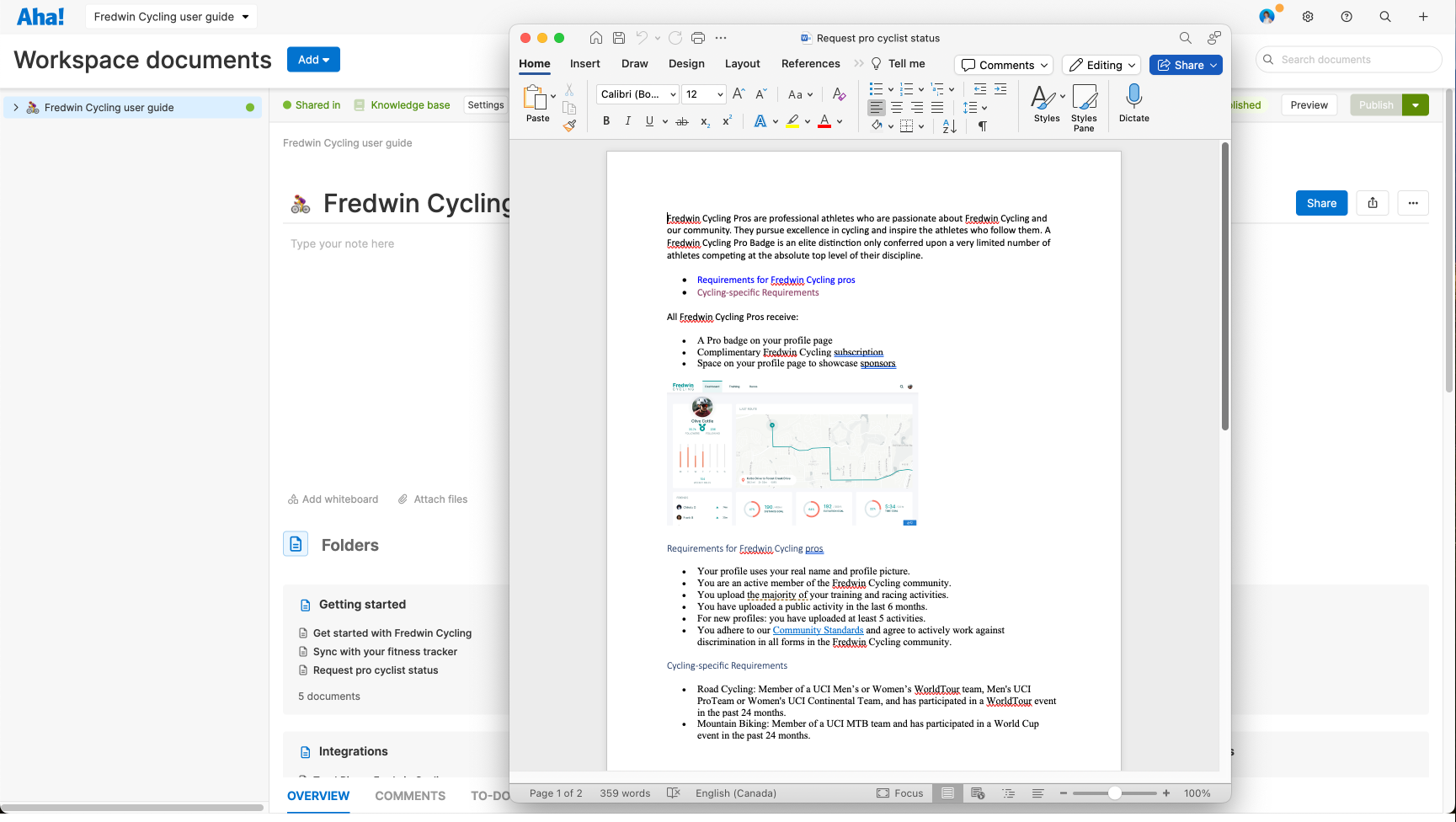This screenshot has width=1456, height=822.
Task: Apply subscript formatting
Action: pyautogui.click(x=704, y=122)
